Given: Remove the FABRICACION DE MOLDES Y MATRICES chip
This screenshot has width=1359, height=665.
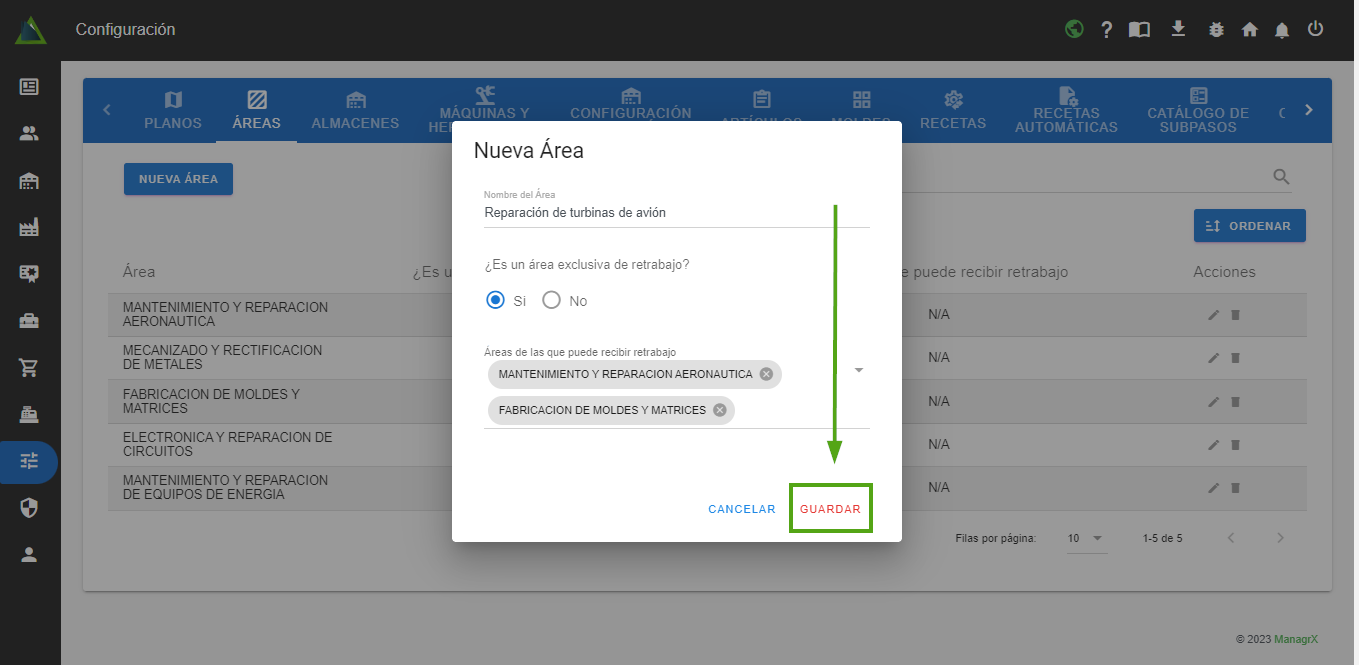Looking at the screenshot, I should (x=719, y=410).
